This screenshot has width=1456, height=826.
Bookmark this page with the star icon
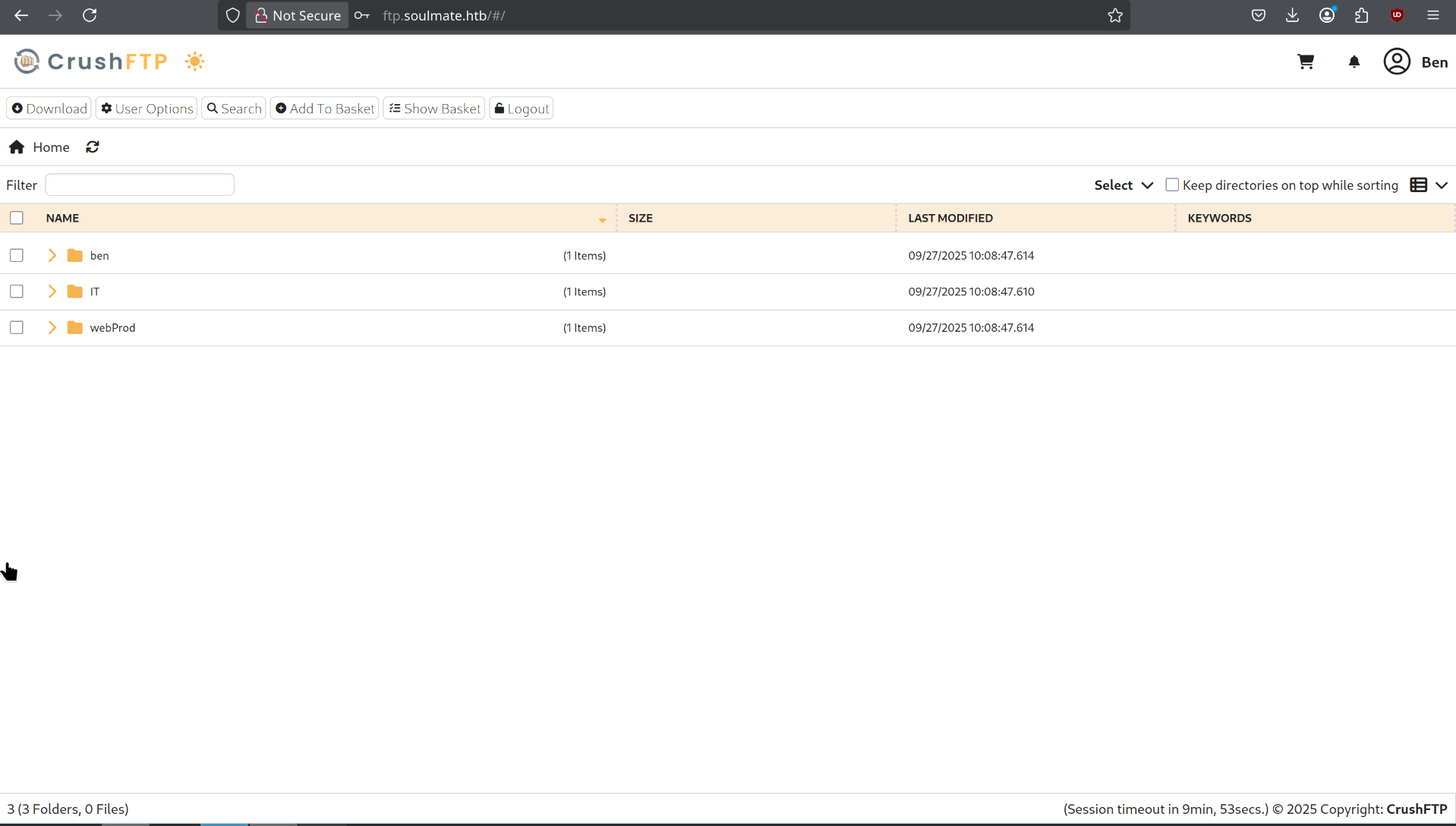click(x=1114, y=15)
